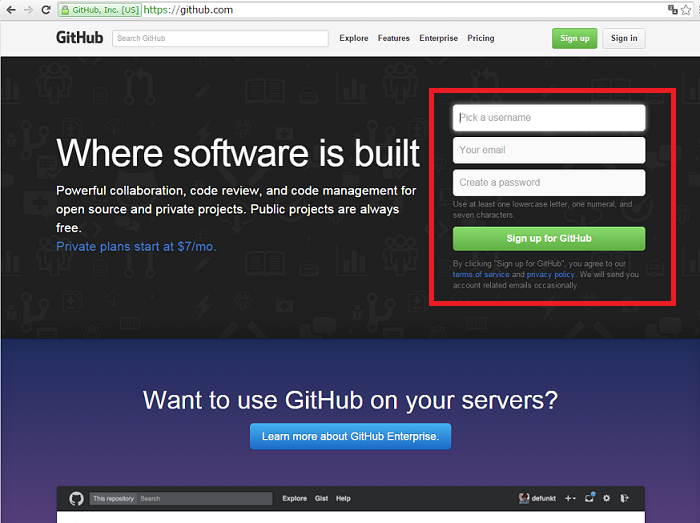Click the Create a password field
700x523 pixels.
[549, 183]
